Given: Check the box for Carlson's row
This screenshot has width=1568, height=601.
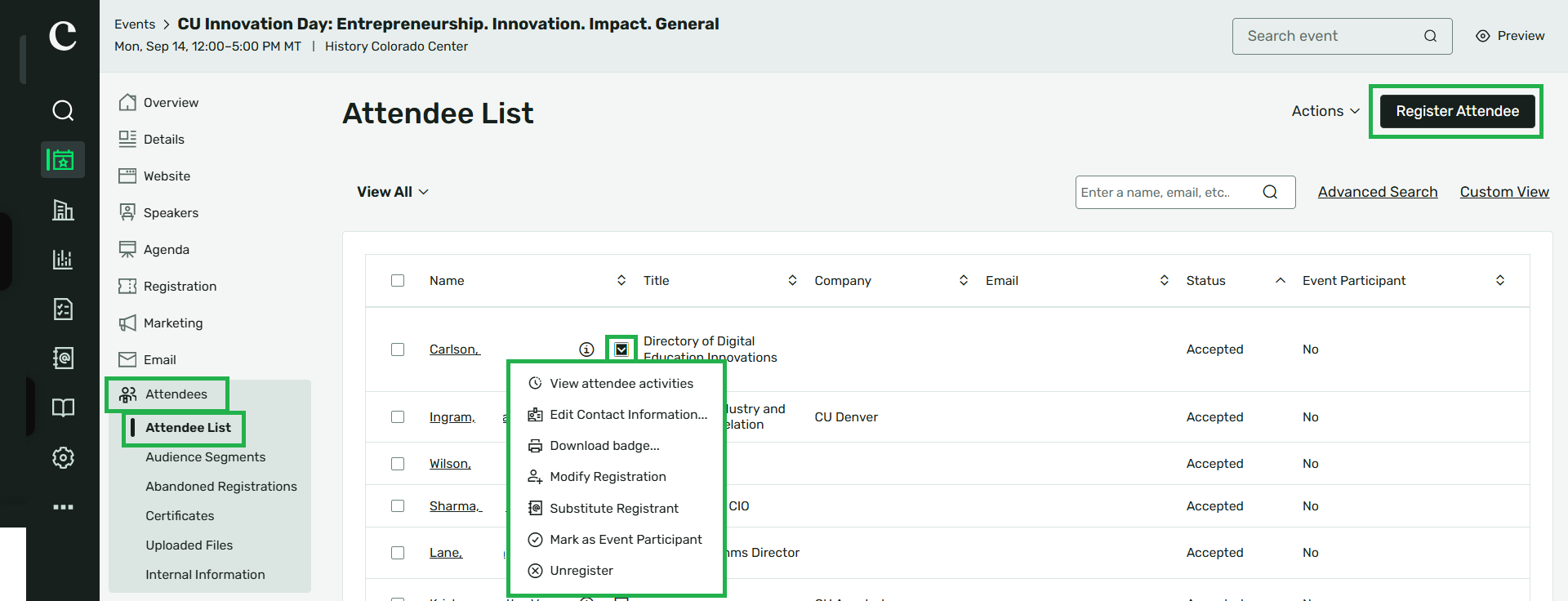Looking at the screenshot, I should click(x=398, y=349).
